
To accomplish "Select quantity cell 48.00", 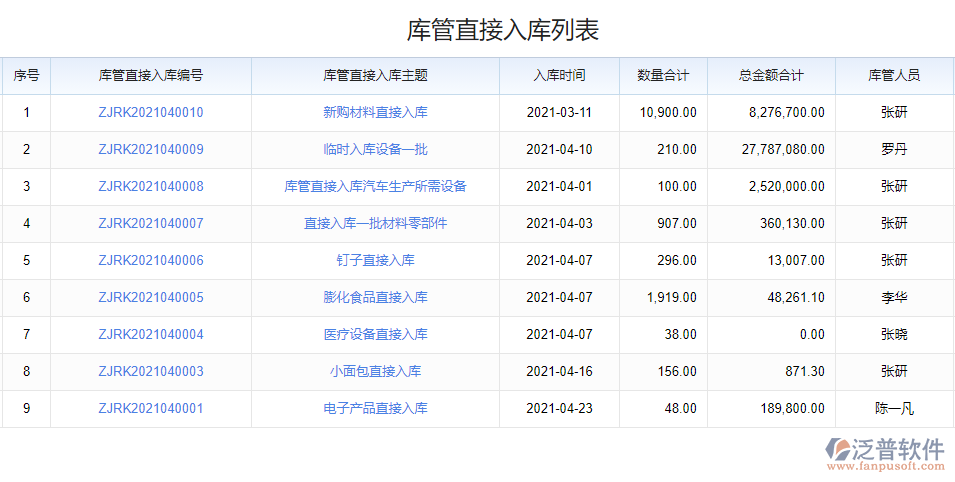I will click(663, 408).
